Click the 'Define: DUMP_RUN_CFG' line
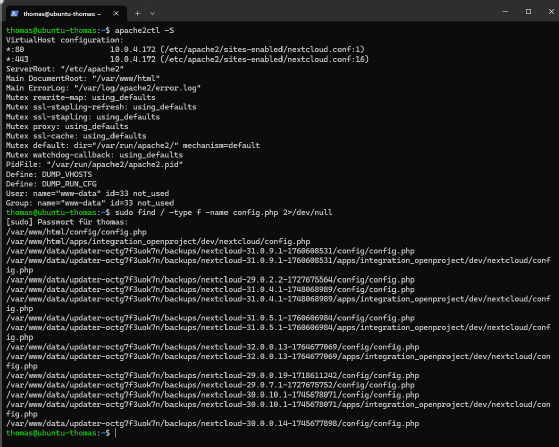 51,184
